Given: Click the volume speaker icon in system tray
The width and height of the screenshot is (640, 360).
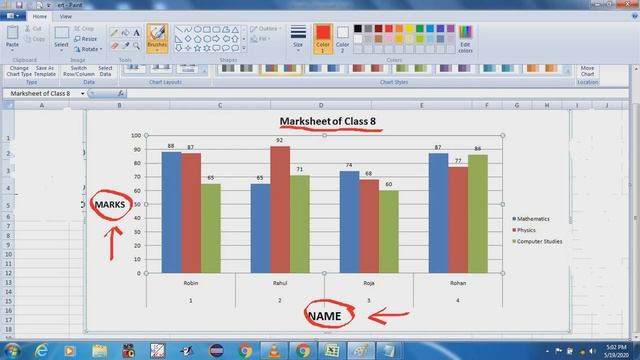Looking at the screenshot, I should pos(592,351).
